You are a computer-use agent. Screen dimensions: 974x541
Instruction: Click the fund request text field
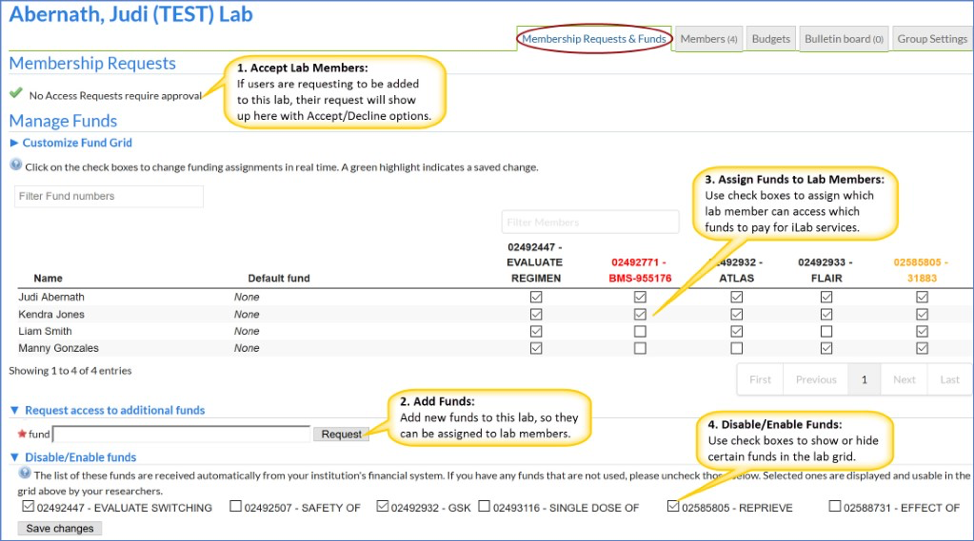click(x=181, y=434)
